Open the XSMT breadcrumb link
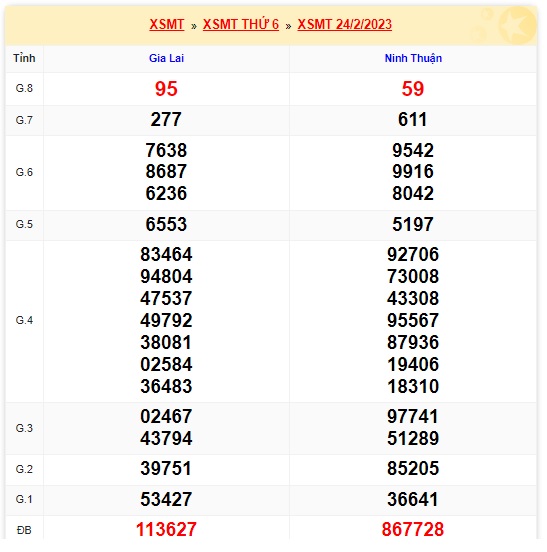Image resolution: width=547 pixels, height=552 pixels. [x=166, y=25]
